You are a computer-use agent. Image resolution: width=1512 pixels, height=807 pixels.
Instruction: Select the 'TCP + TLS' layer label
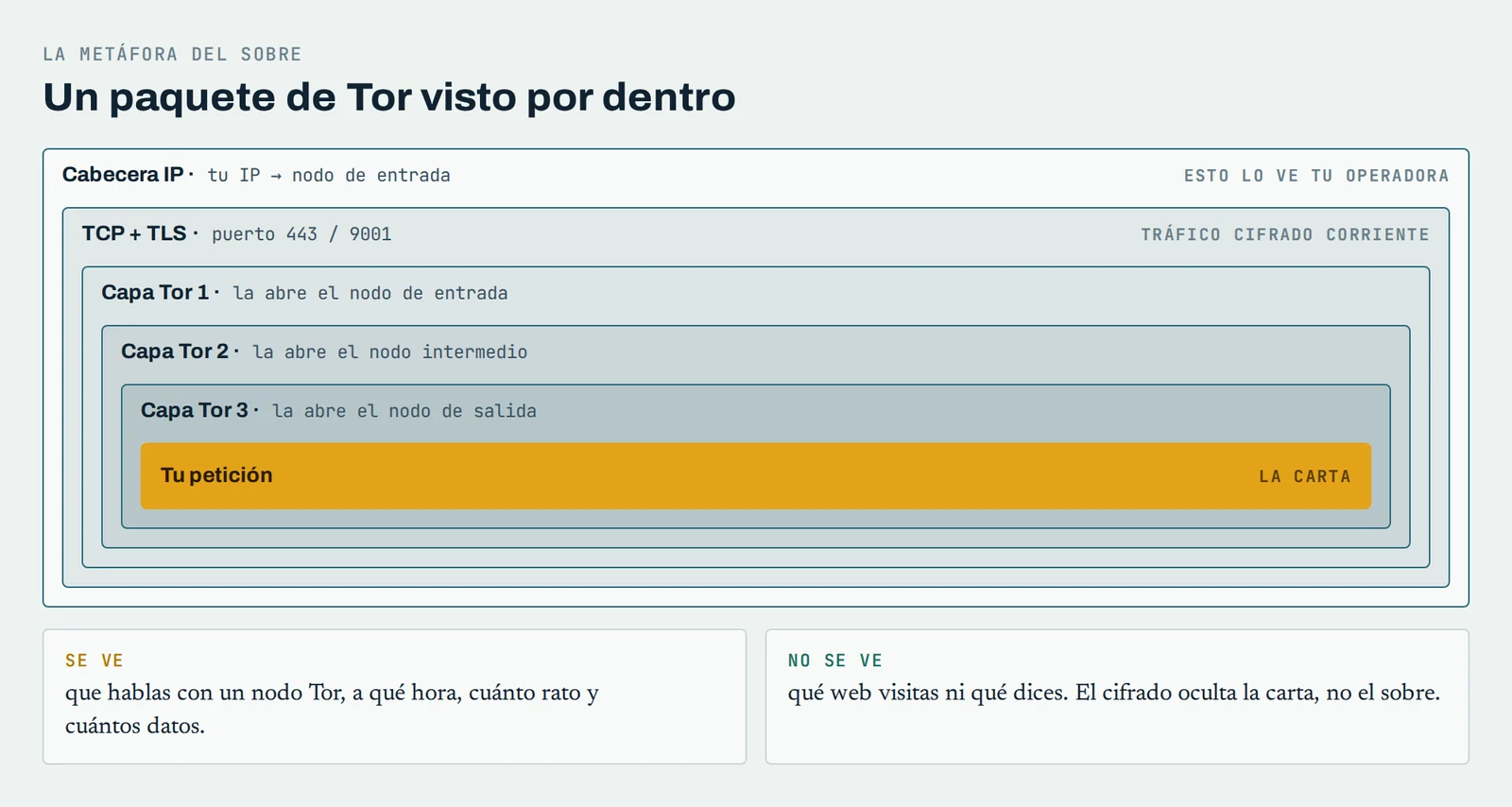[134, 233]
